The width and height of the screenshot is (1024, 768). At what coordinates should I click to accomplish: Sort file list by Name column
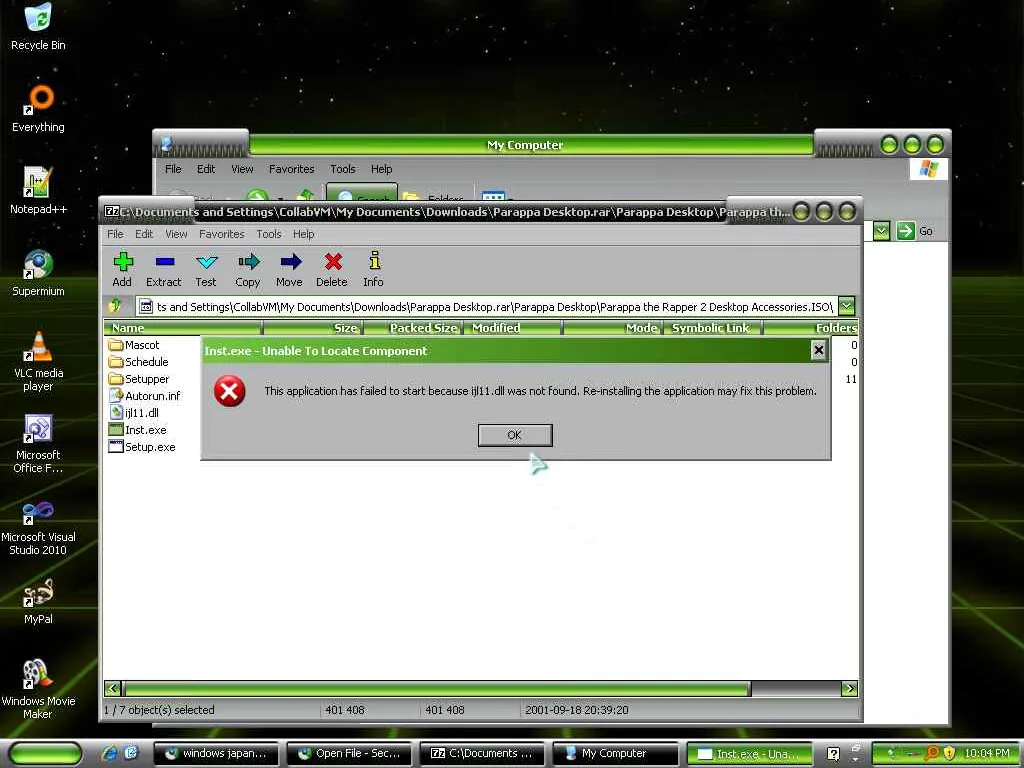[182, 328]
